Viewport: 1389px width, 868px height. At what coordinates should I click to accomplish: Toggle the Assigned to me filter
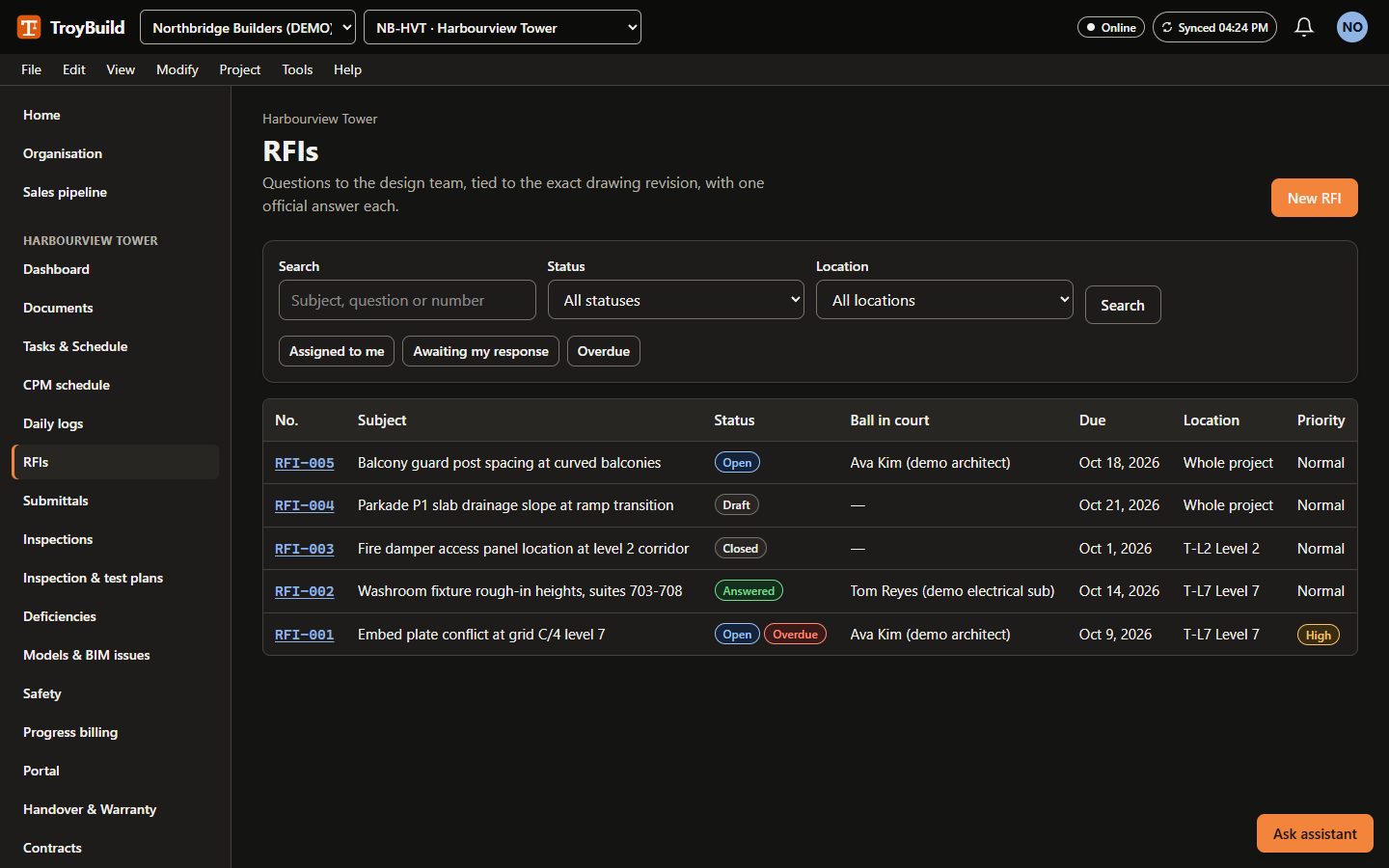[337, 351]
